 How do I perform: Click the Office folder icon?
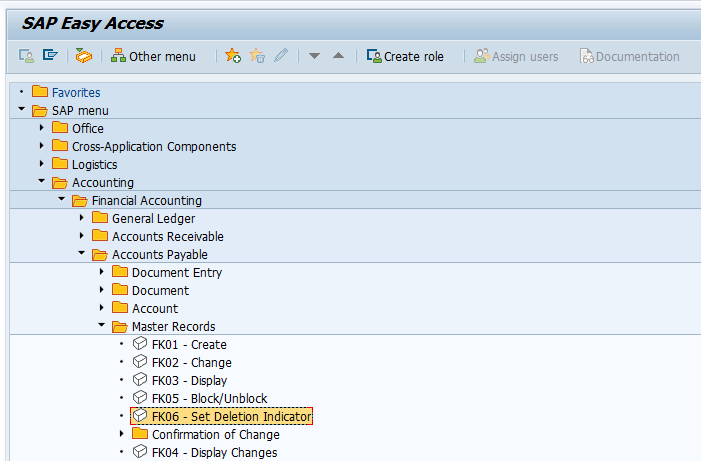[60, 127]
